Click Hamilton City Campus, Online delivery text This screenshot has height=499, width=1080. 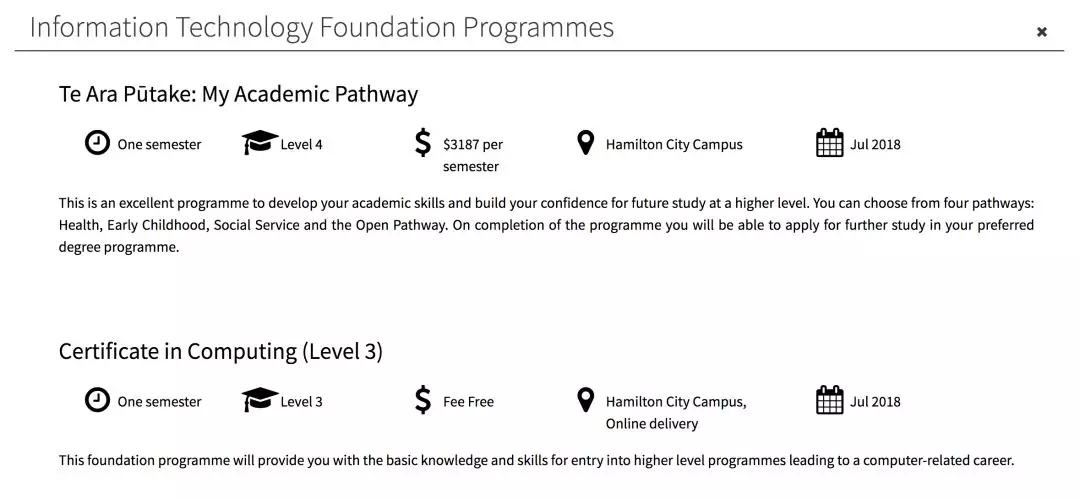tap(676, 412)
